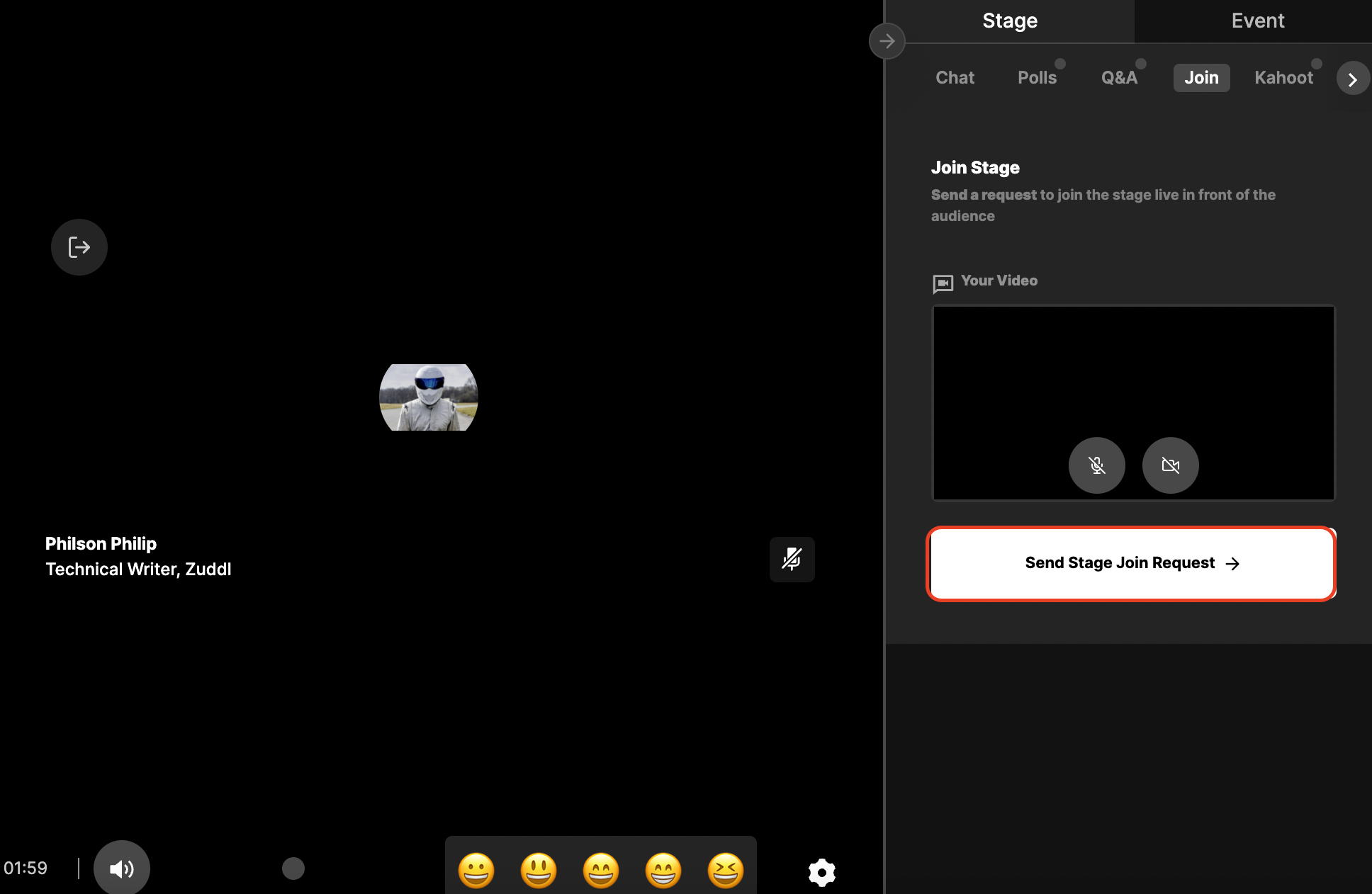Click the speaker's muted microphone indicator
The width and height of the screenshot is (1372, 894).
[x=792, y=560]
